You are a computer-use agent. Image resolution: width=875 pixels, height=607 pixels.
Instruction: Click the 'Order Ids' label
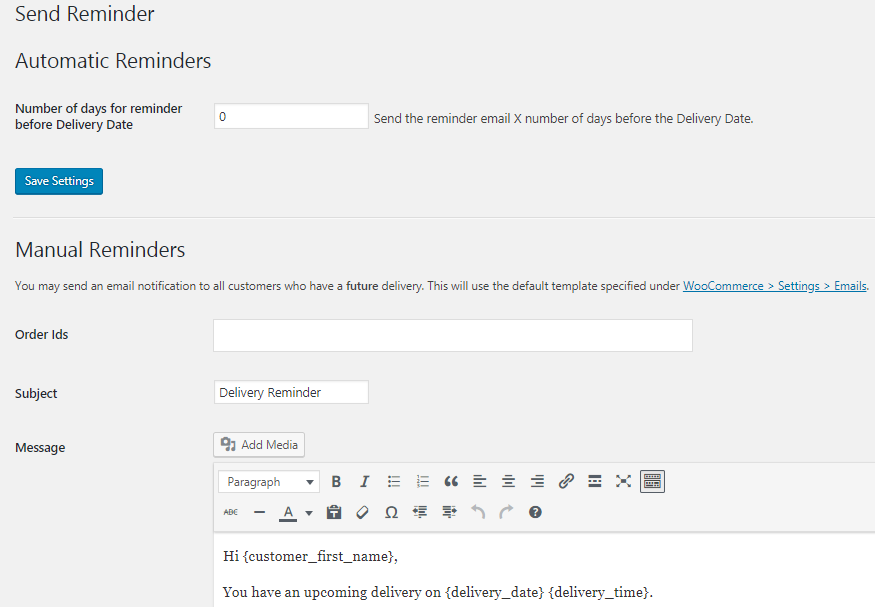pos(42,334)
